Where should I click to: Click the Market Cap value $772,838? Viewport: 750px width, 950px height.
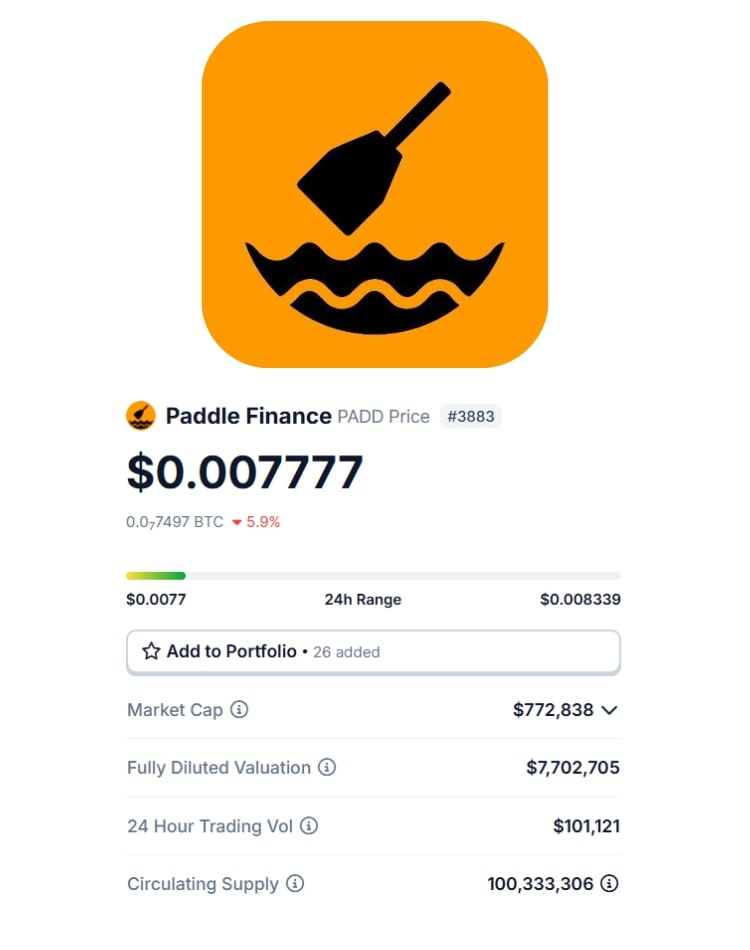click(x=553, y=709)
